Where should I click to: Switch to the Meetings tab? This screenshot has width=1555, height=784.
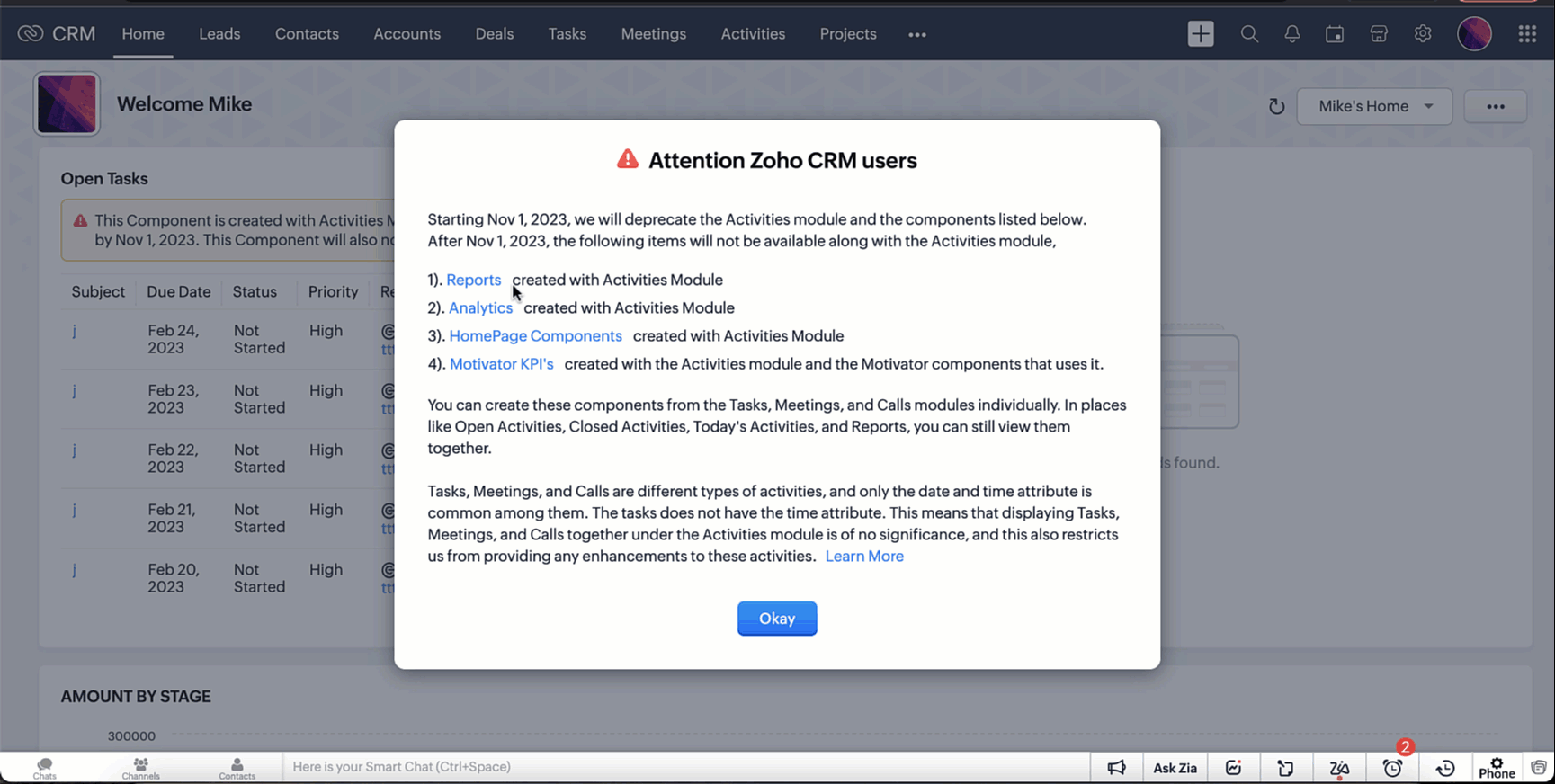(x=654, y=34)
